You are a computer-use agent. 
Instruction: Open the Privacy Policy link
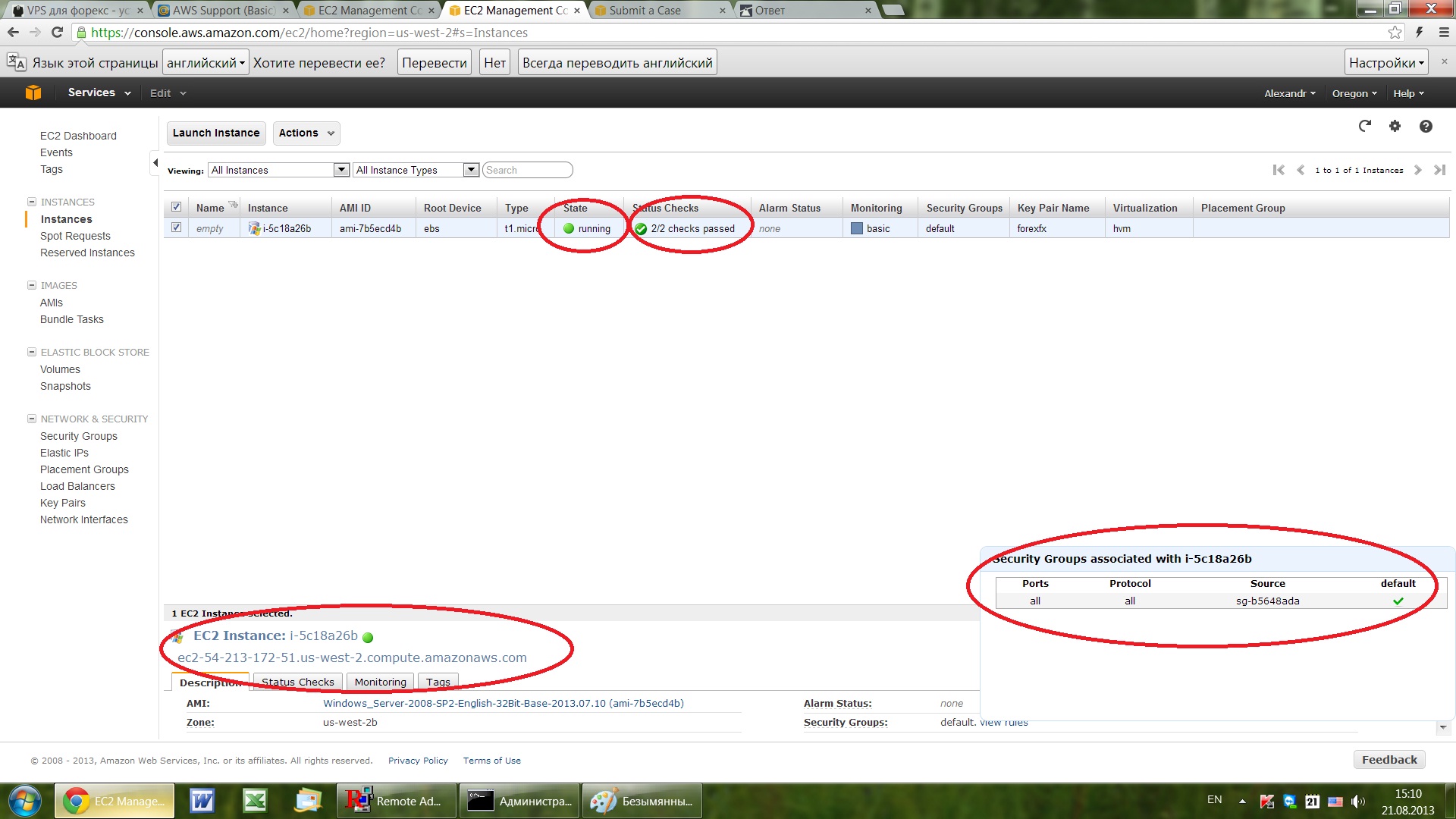tap(418, 761)
